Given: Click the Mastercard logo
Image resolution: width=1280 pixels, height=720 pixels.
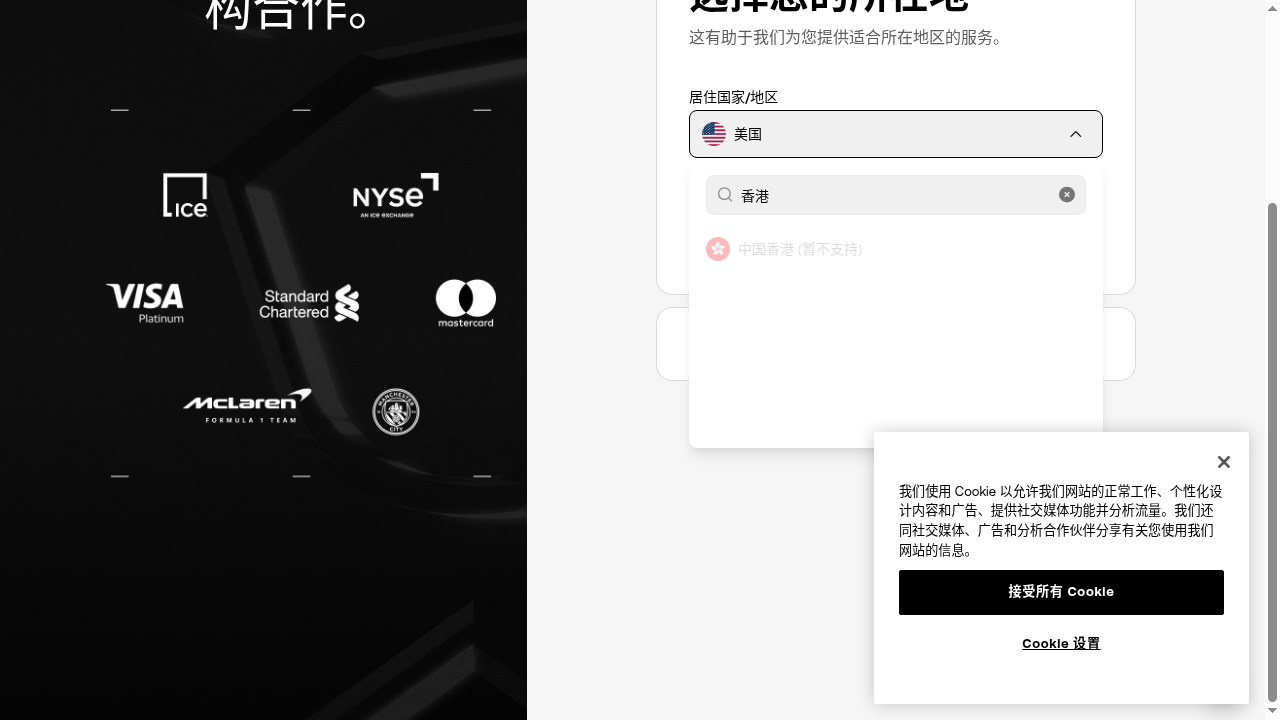Looking at the screenshot, I should point(466,303).
